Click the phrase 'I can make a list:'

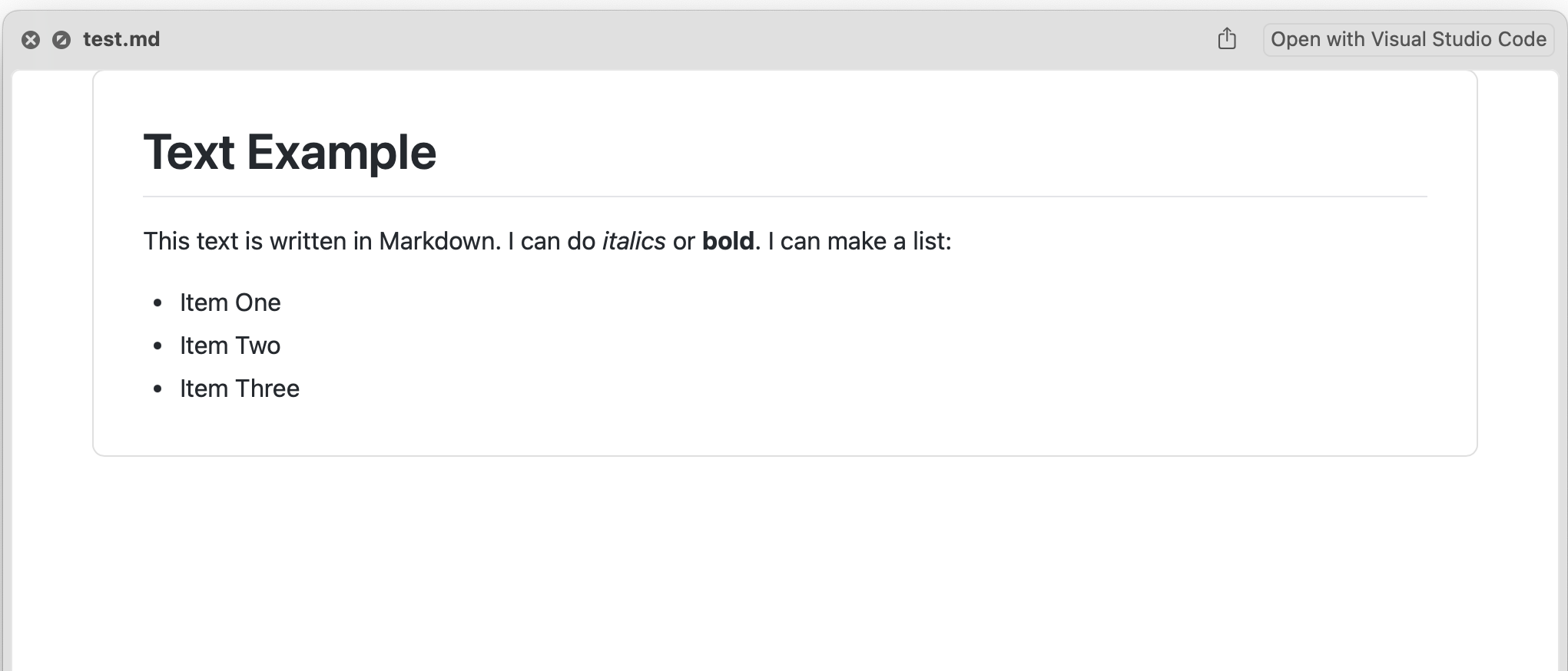click(x=860, y=241)
